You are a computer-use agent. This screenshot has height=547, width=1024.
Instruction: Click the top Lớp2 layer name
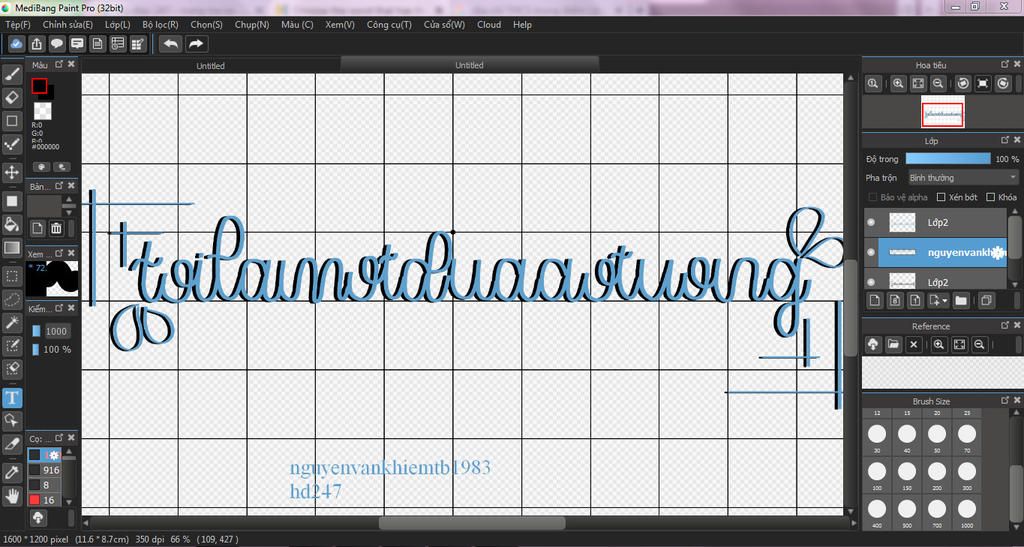tap(937, 223)
